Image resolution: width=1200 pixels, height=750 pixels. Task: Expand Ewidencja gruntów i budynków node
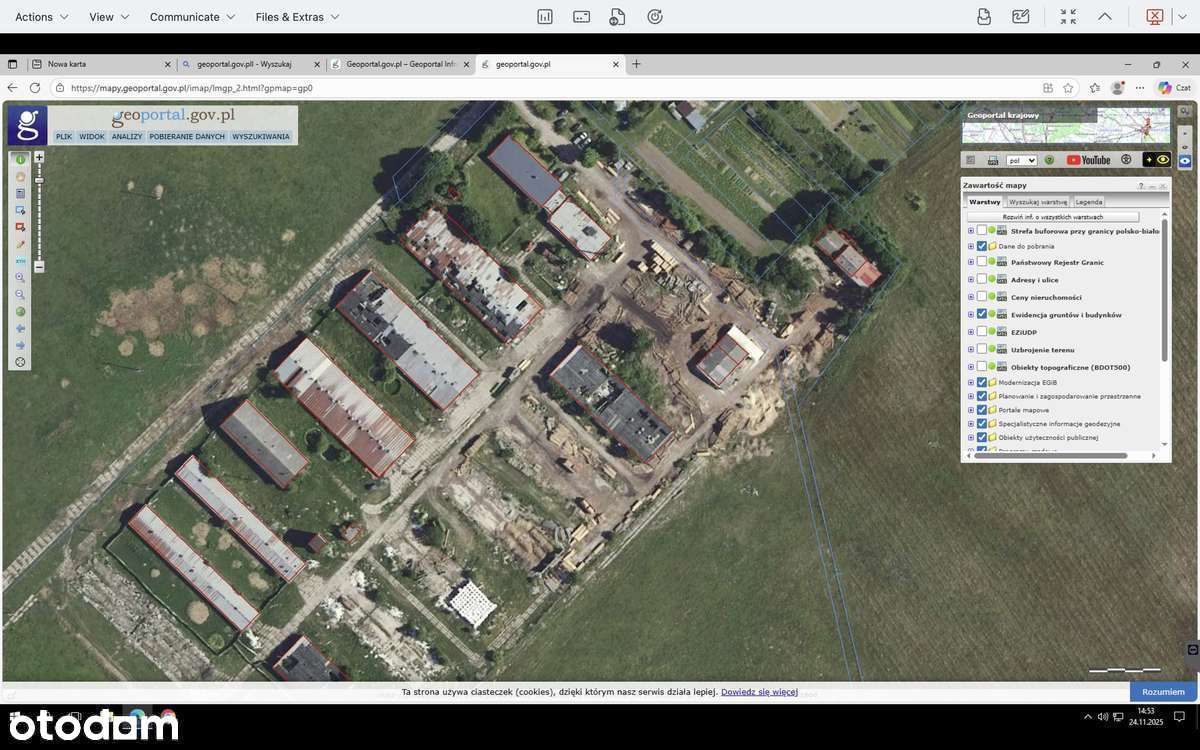click(970, 315)
